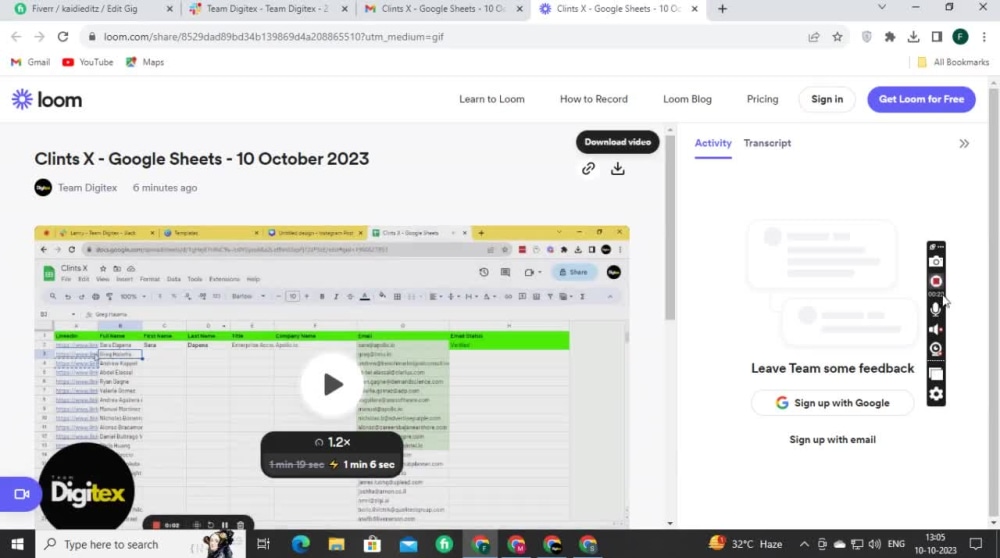Viewport: 1000px width, 558px height.
Task: Switch to the Gmail Clints X tab
Action: 443,9
